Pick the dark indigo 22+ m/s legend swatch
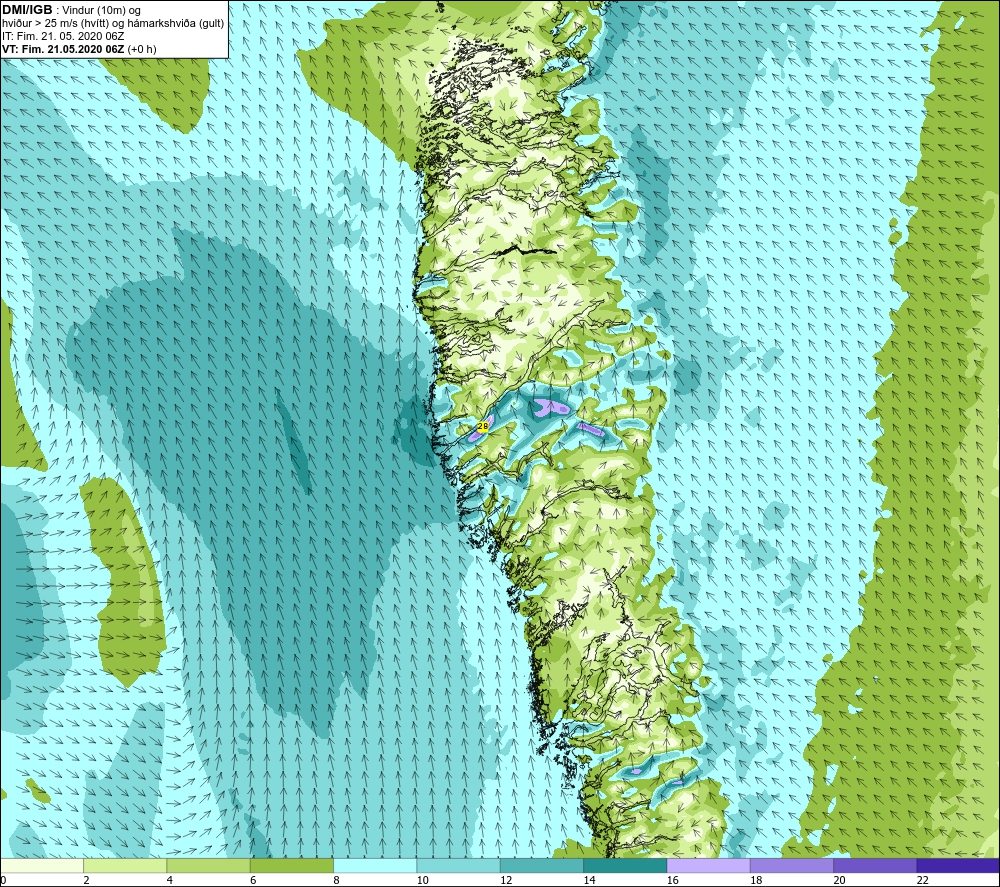 (958, 865)
